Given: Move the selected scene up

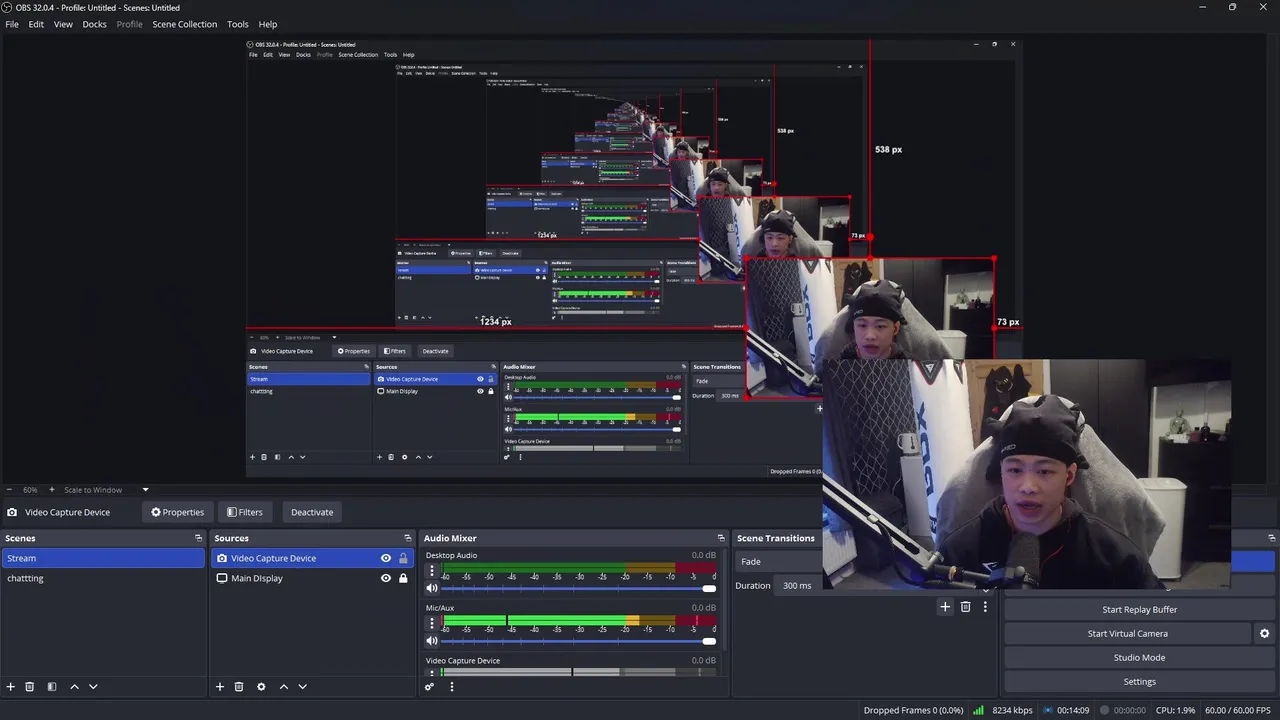Looking at the screenshot, I should point(74,687).
